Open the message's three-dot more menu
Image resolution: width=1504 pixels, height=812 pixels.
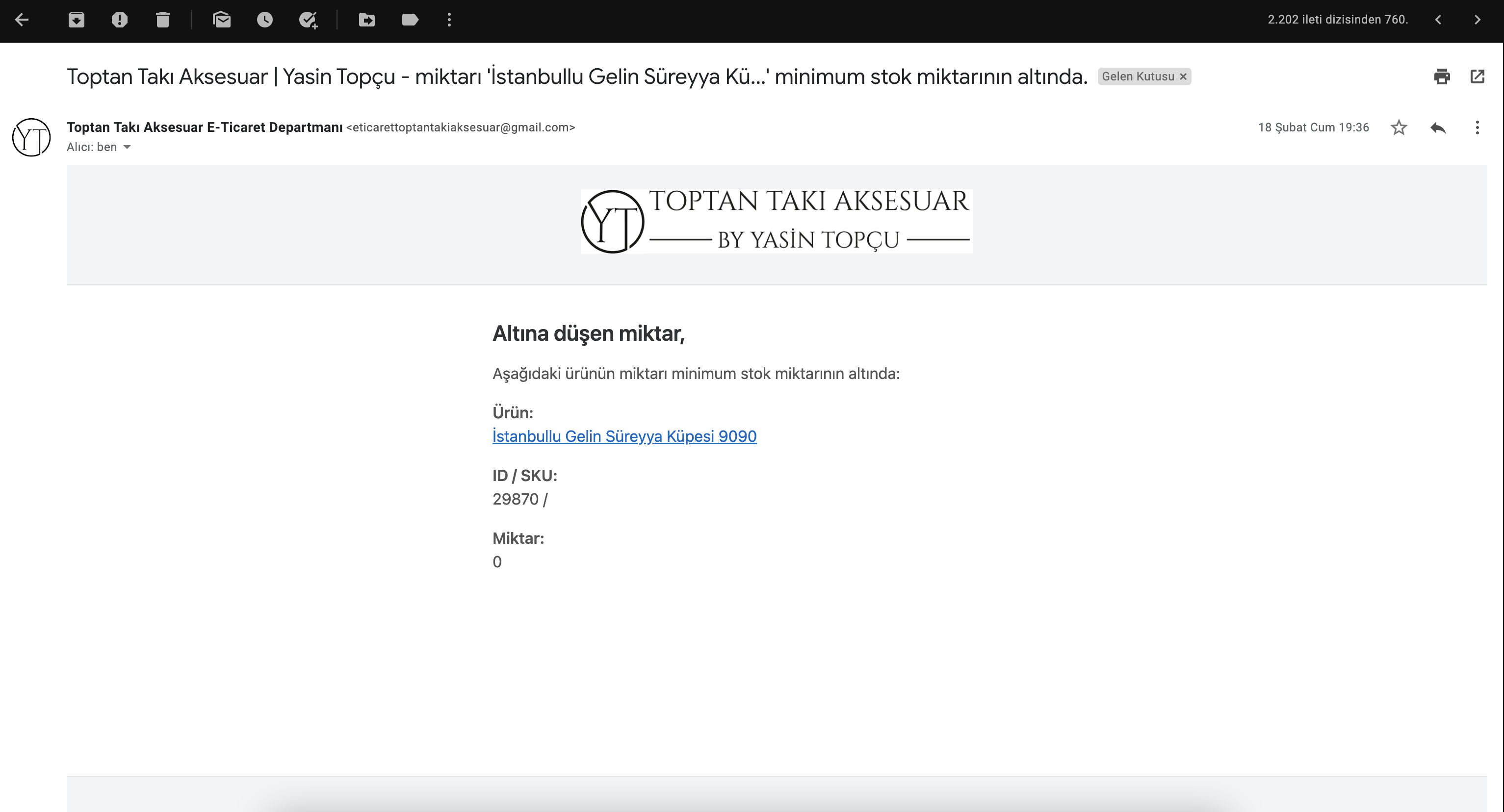pyautogui.click(x=1477, y=127)
